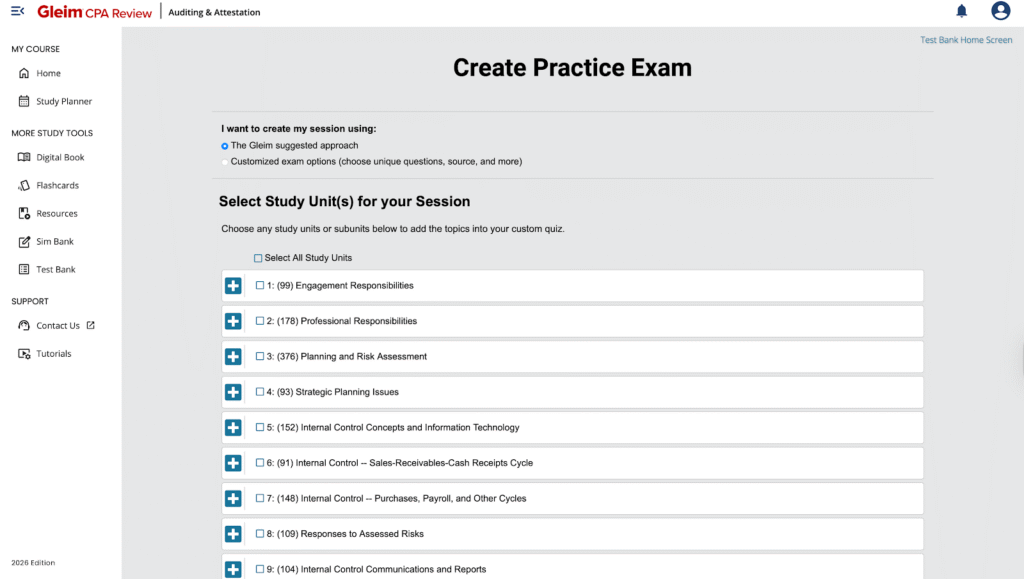Click the Study Planner calendar icon
1024x579 pixels.
(x=24, y=101)
